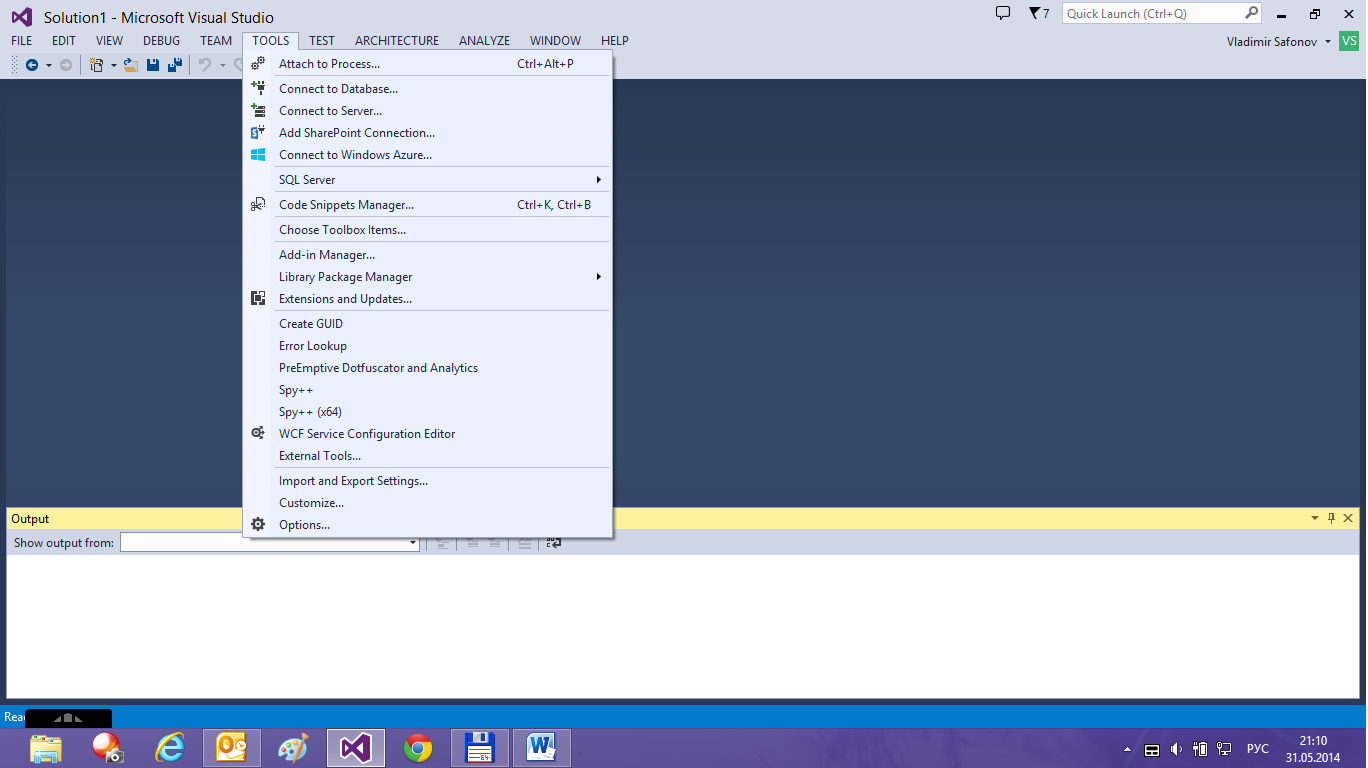Open the New Project toolbar icon

(97, 65)
